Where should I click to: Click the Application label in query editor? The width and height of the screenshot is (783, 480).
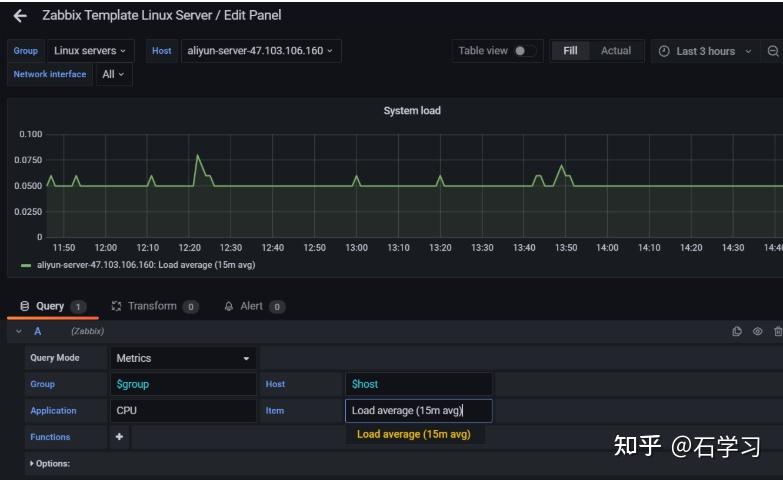[53, 411]
